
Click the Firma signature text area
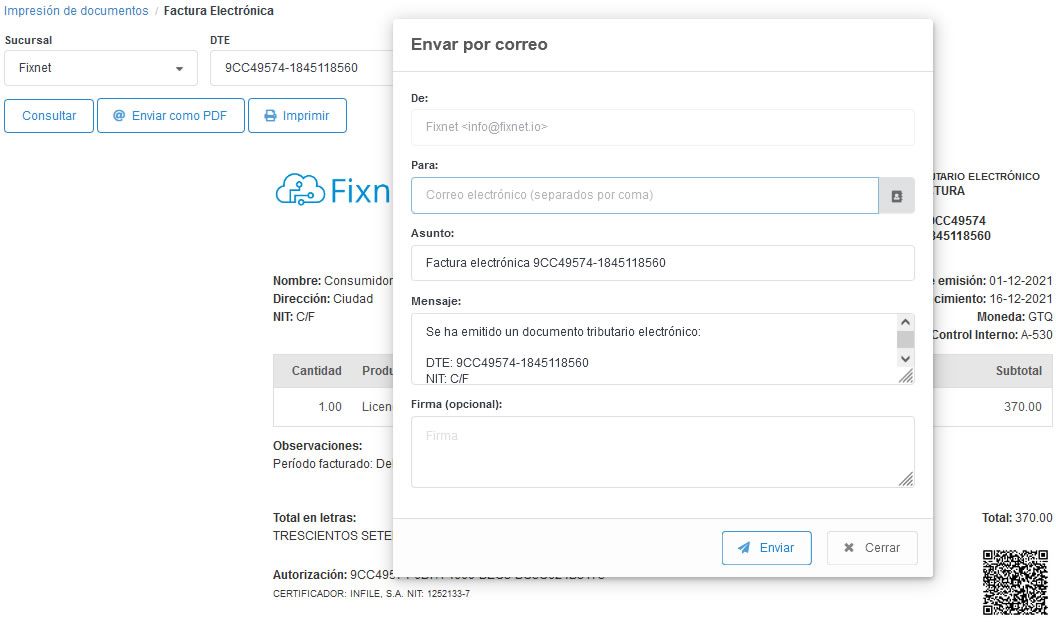click(x=662, y=452)
